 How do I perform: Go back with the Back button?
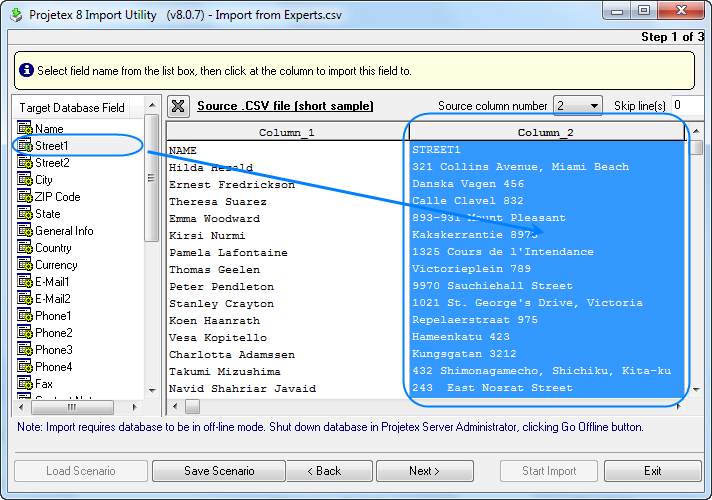pyautogui.click(x=329, y=471)
